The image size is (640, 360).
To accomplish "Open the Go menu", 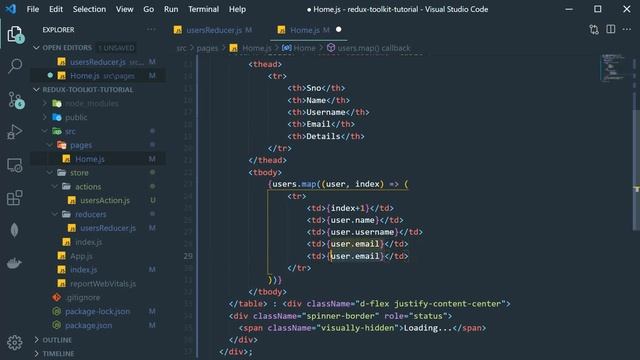I will coord(149,9).
